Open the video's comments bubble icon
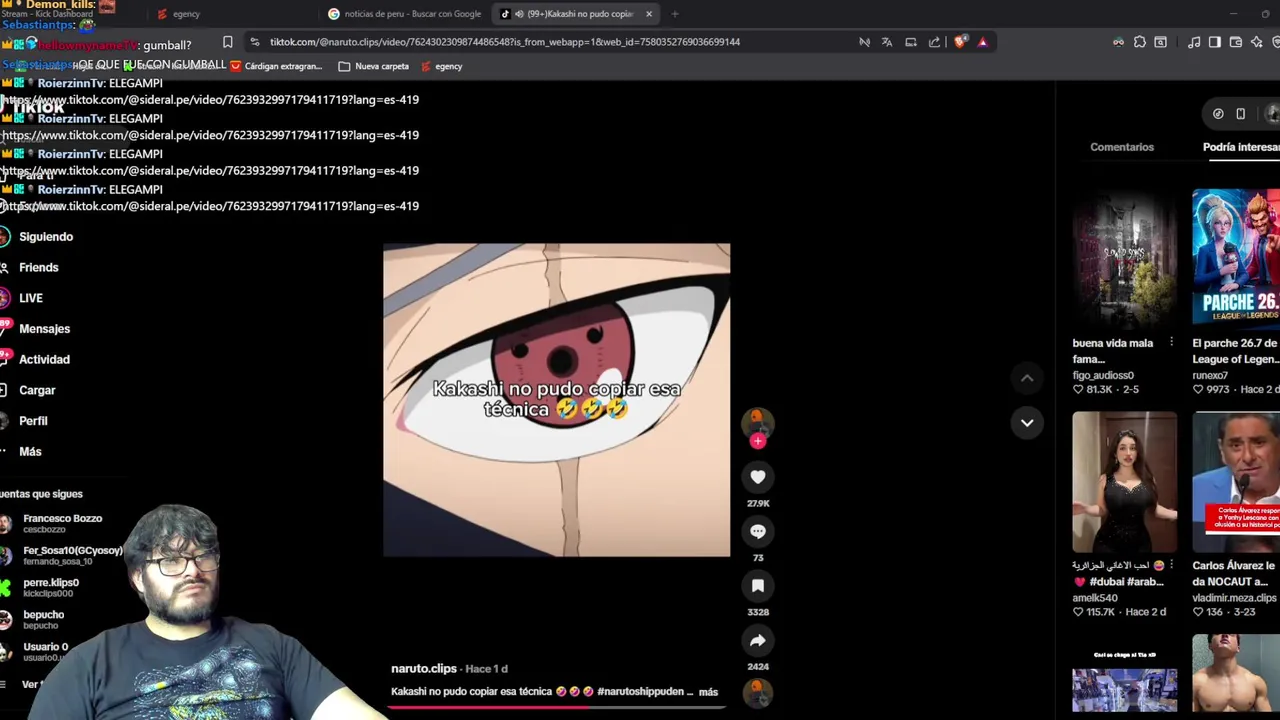Screen dimensions: 1280x720 pos(758,532)
